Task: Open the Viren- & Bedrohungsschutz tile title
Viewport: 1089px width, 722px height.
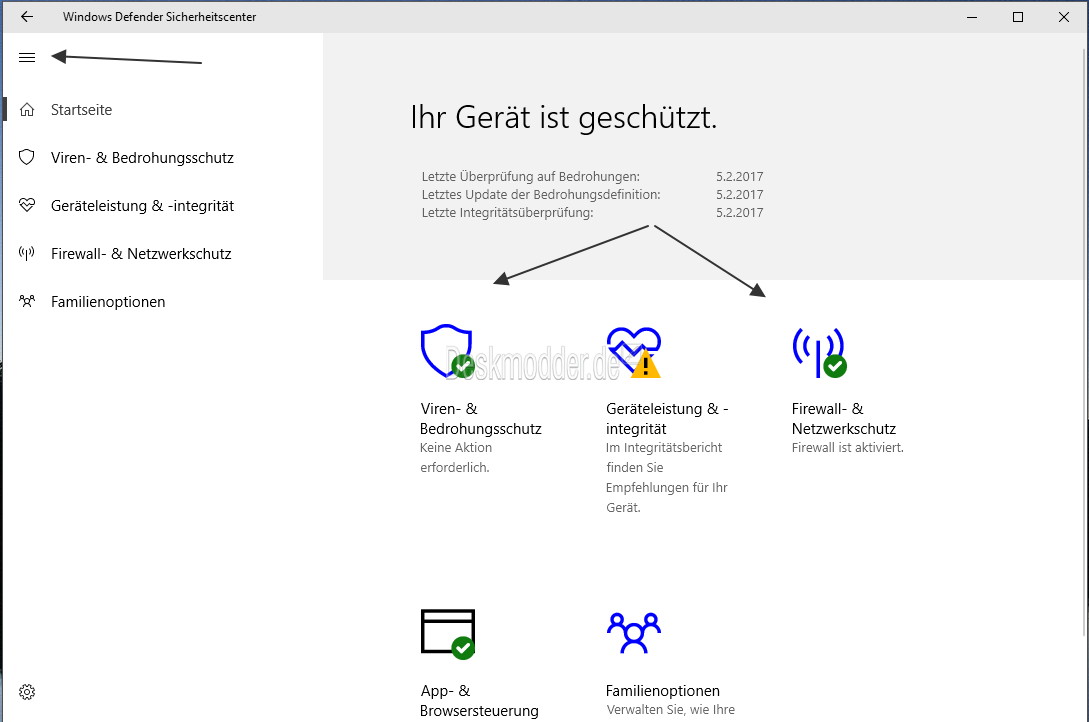Action: click(481, 419)
